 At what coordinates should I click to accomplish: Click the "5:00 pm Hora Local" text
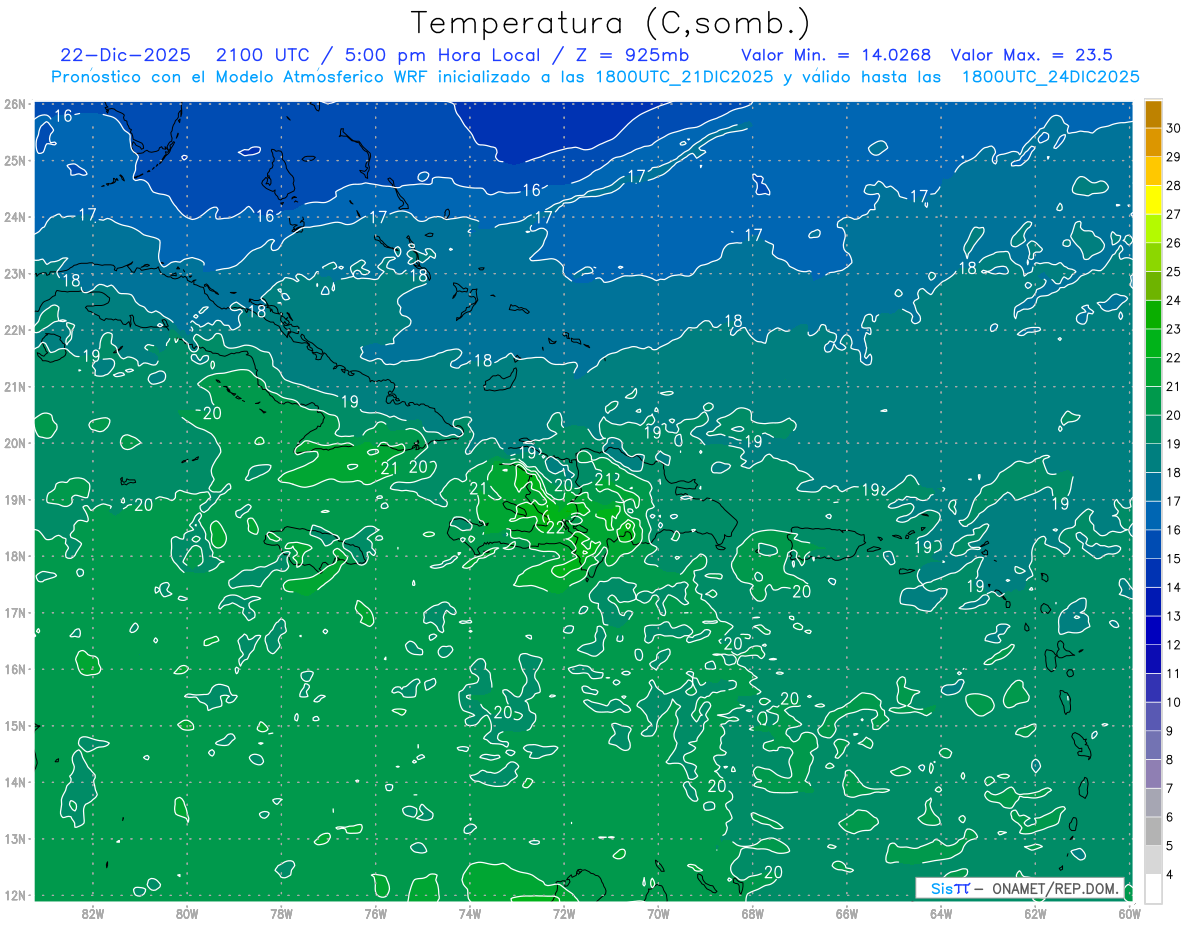(442, 55)
